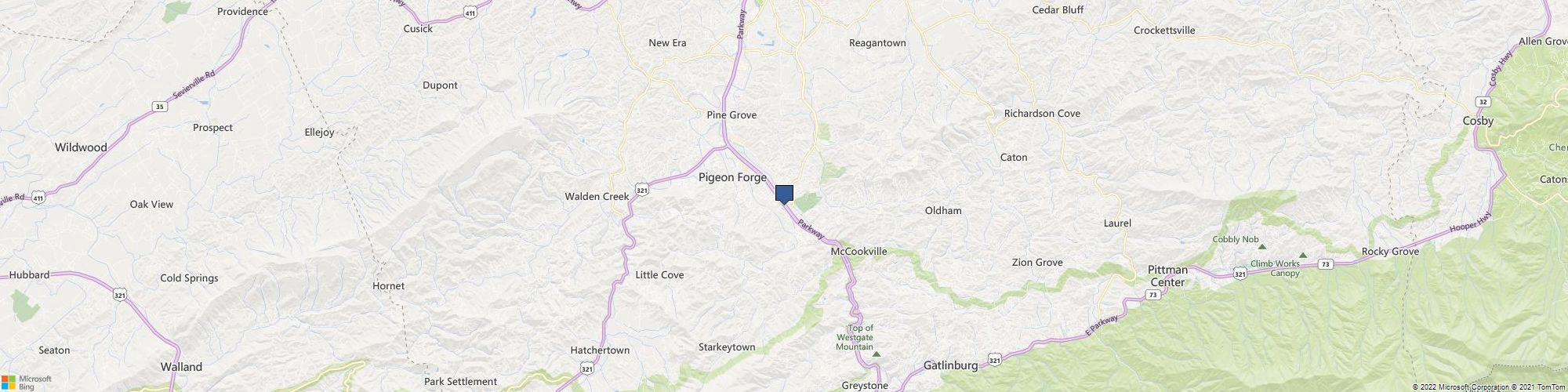Click the Pittman Center label
The image size is (1568, 392).
(1167, 276)
